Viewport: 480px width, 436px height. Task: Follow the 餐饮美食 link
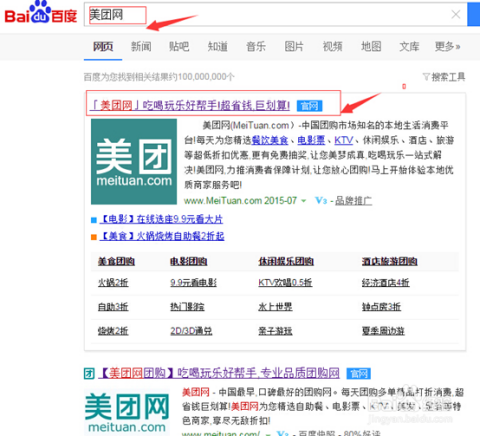(x=270, y=140)
